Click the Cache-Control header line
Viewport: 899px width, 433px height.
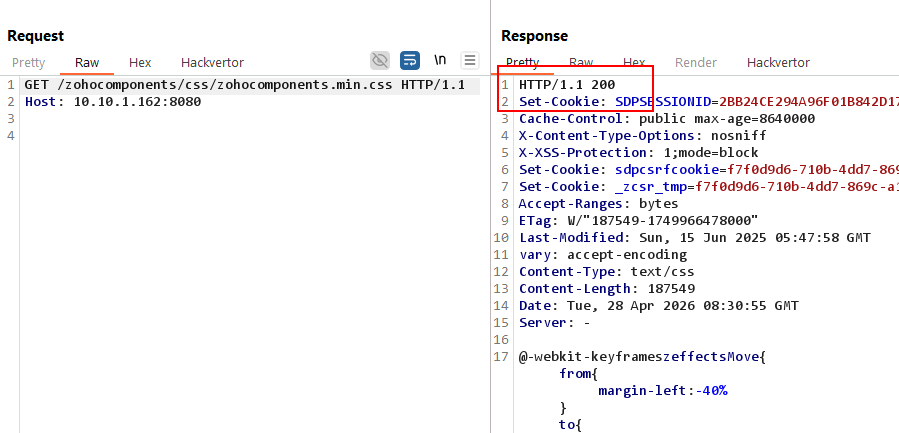click(x=667, y=119)
